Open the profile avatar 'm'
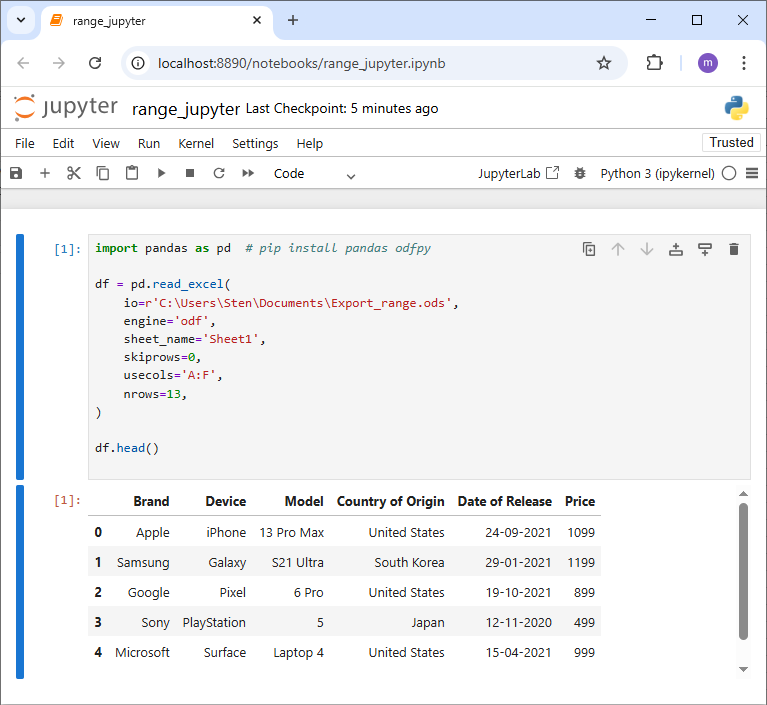 pos(707,63)
